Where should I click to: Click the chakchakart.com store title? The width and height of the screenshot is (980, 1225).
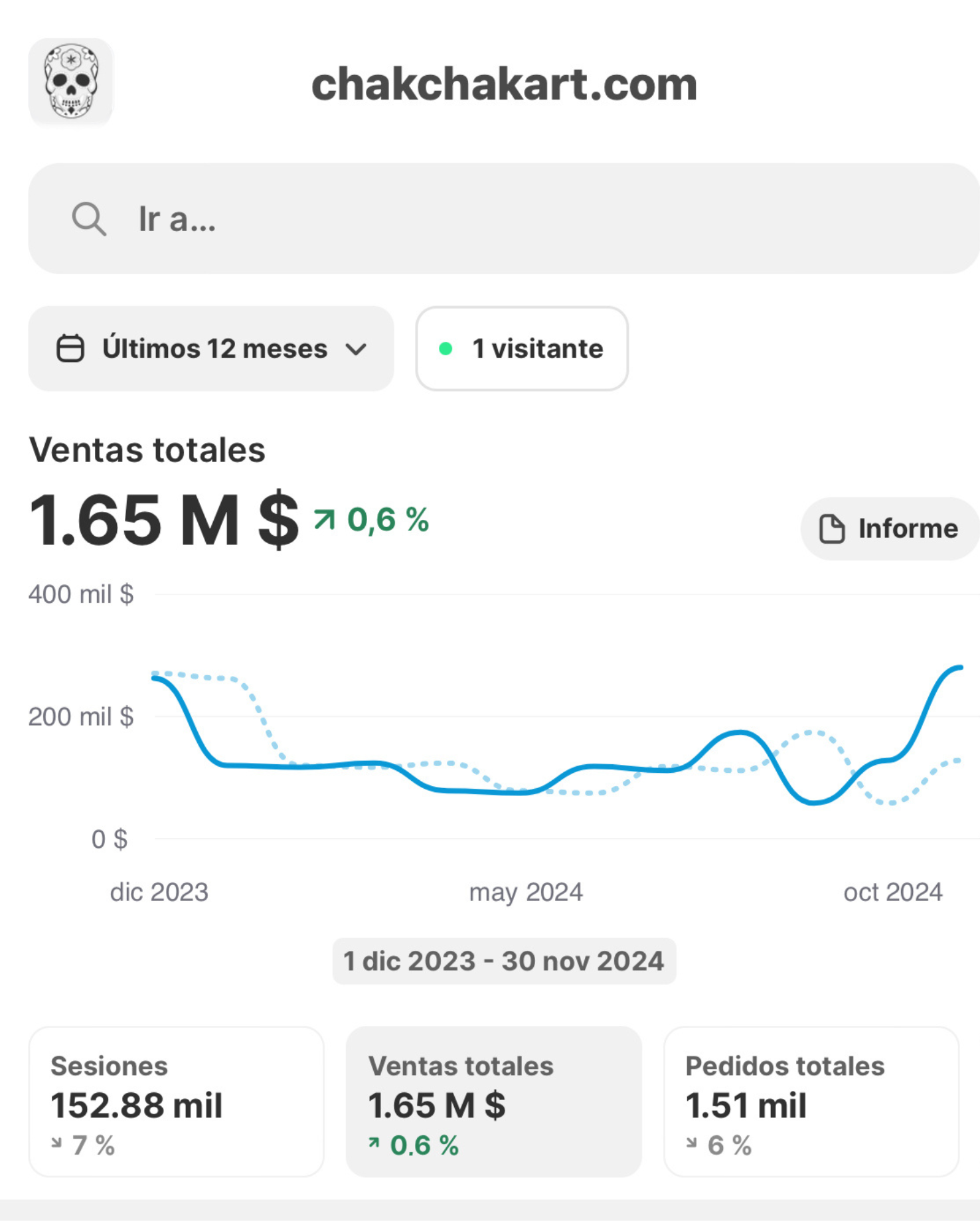point(504,84)
